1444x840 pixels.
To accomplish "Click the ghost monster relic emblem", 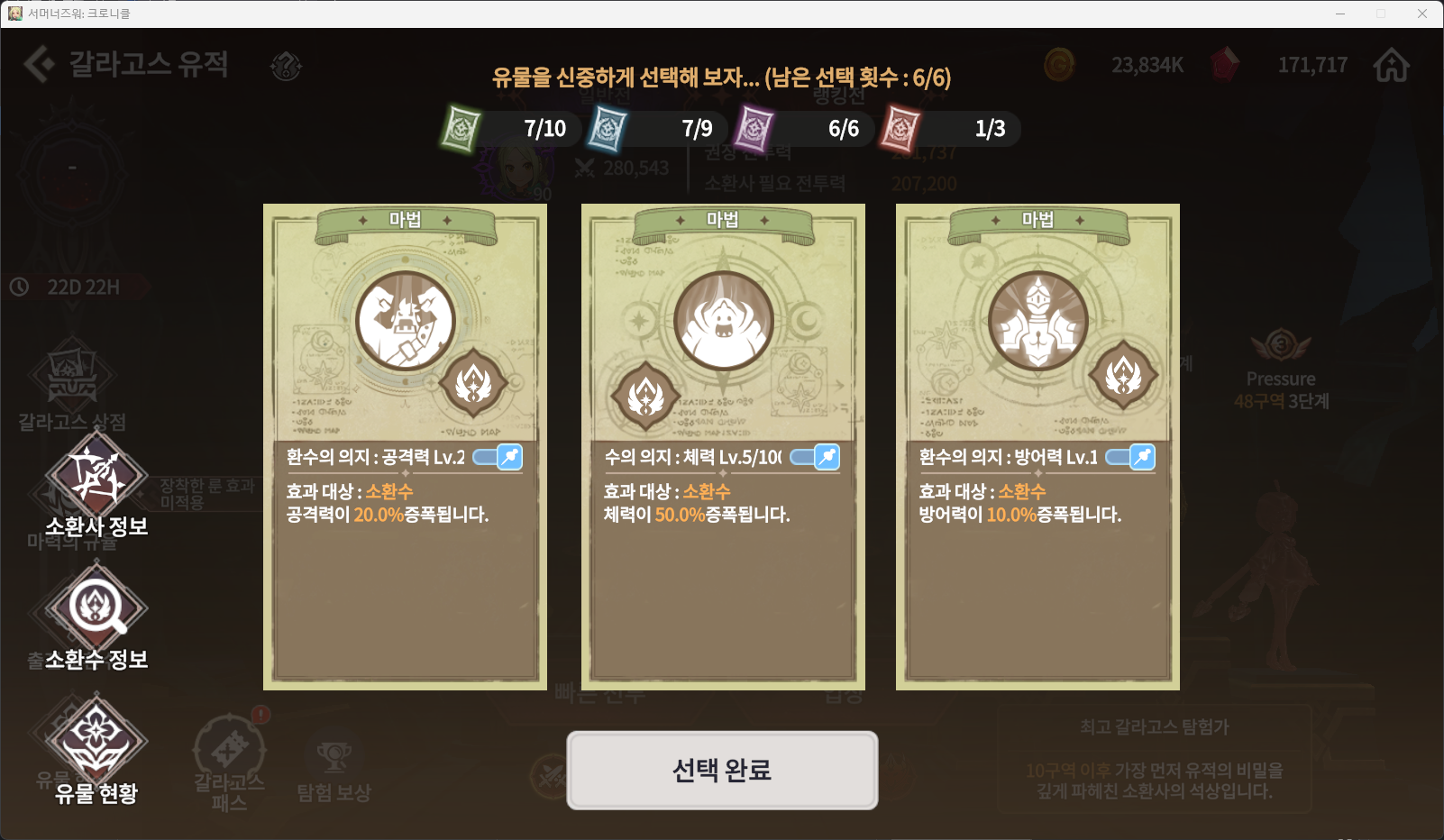I will click(724, 321).
